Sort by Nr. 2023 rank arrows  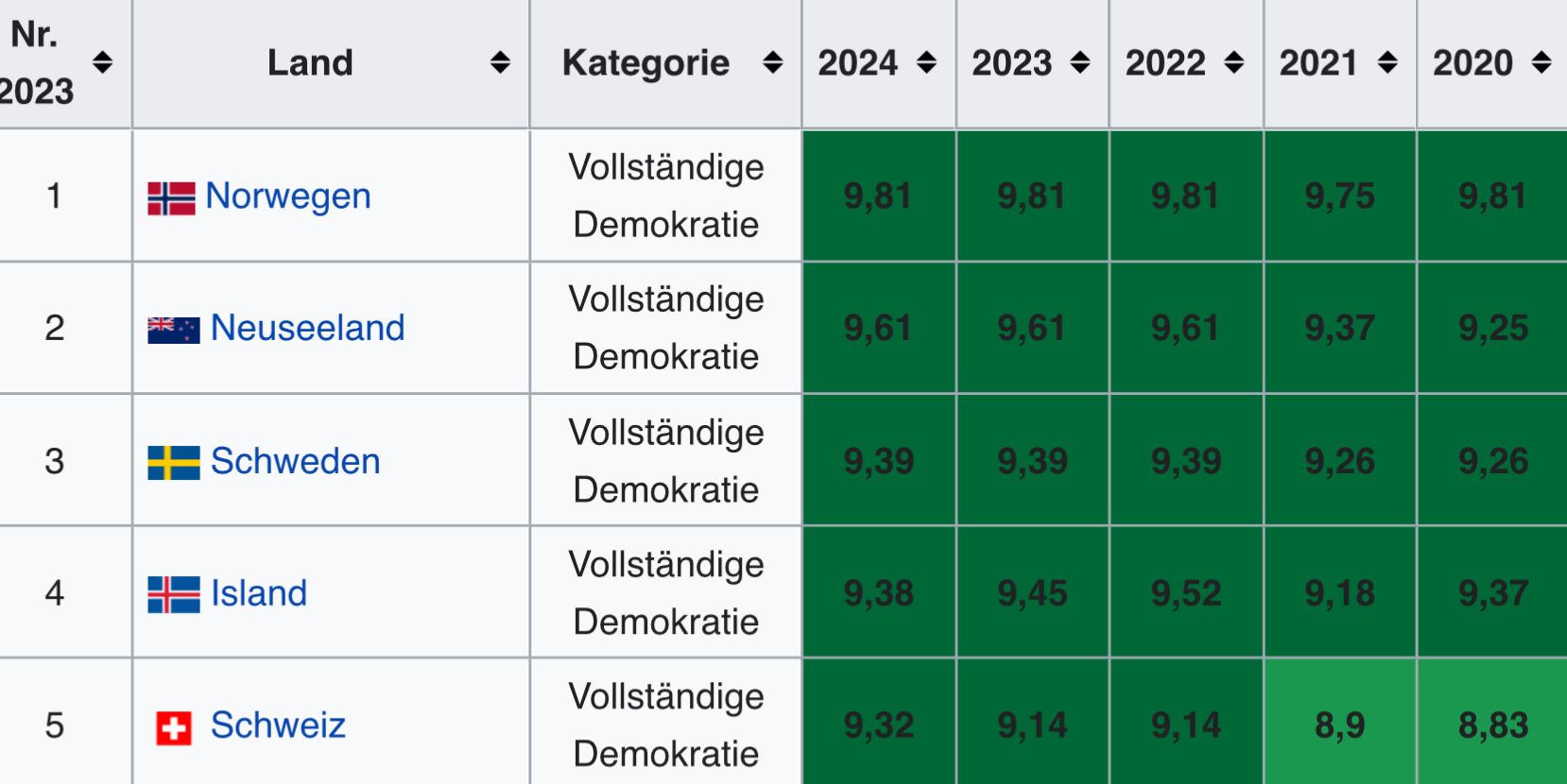(x=102, y=63)
